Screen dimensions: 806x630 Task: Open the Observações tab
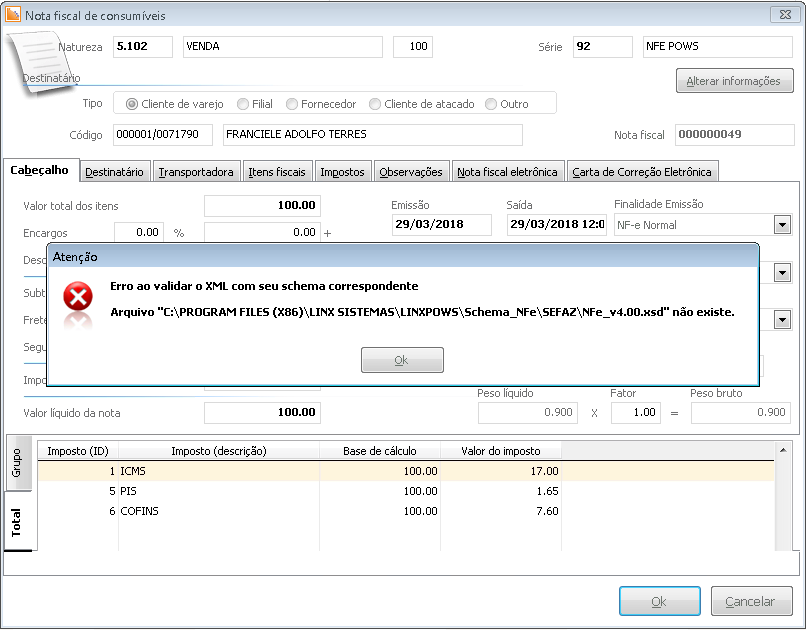tap(411, 172)
